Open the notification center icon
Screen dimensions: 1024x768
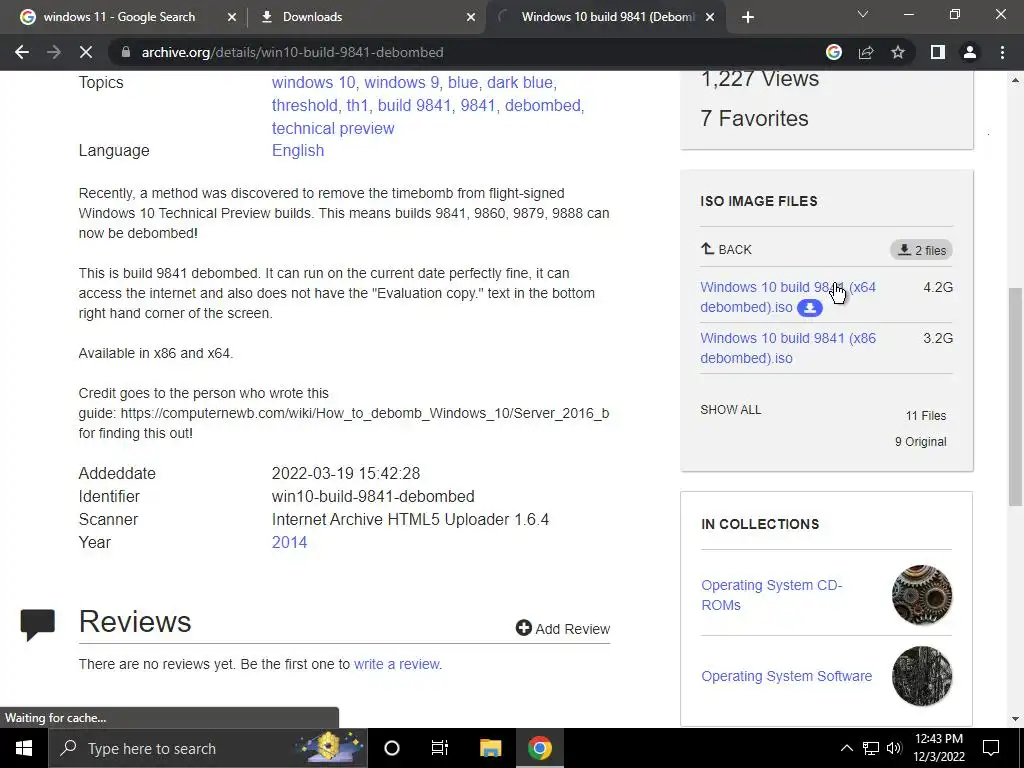(991, 748)
